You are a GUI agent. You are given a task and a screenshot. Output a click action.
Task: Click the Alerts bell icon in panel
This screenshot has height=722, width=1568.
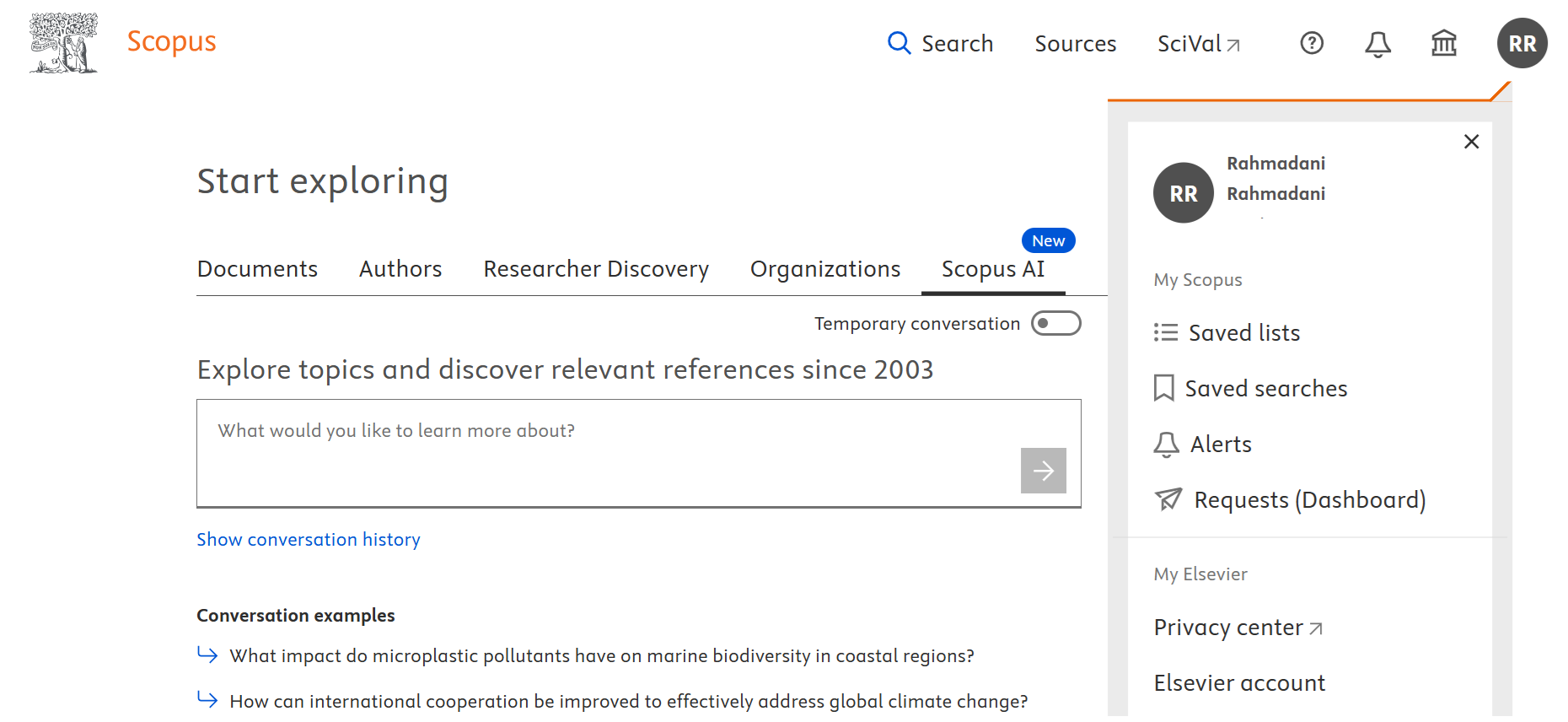coord(1167,445)
